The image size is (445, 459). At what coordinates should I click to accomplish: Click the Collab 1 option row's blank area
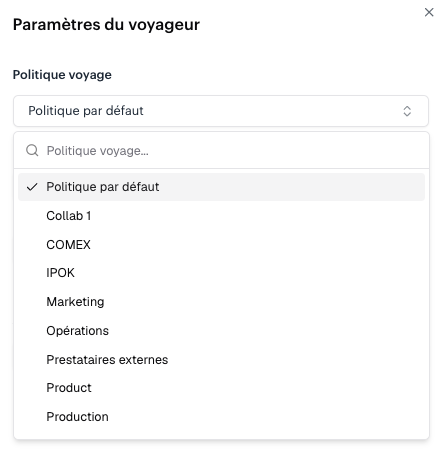click(x=257, y=216)
